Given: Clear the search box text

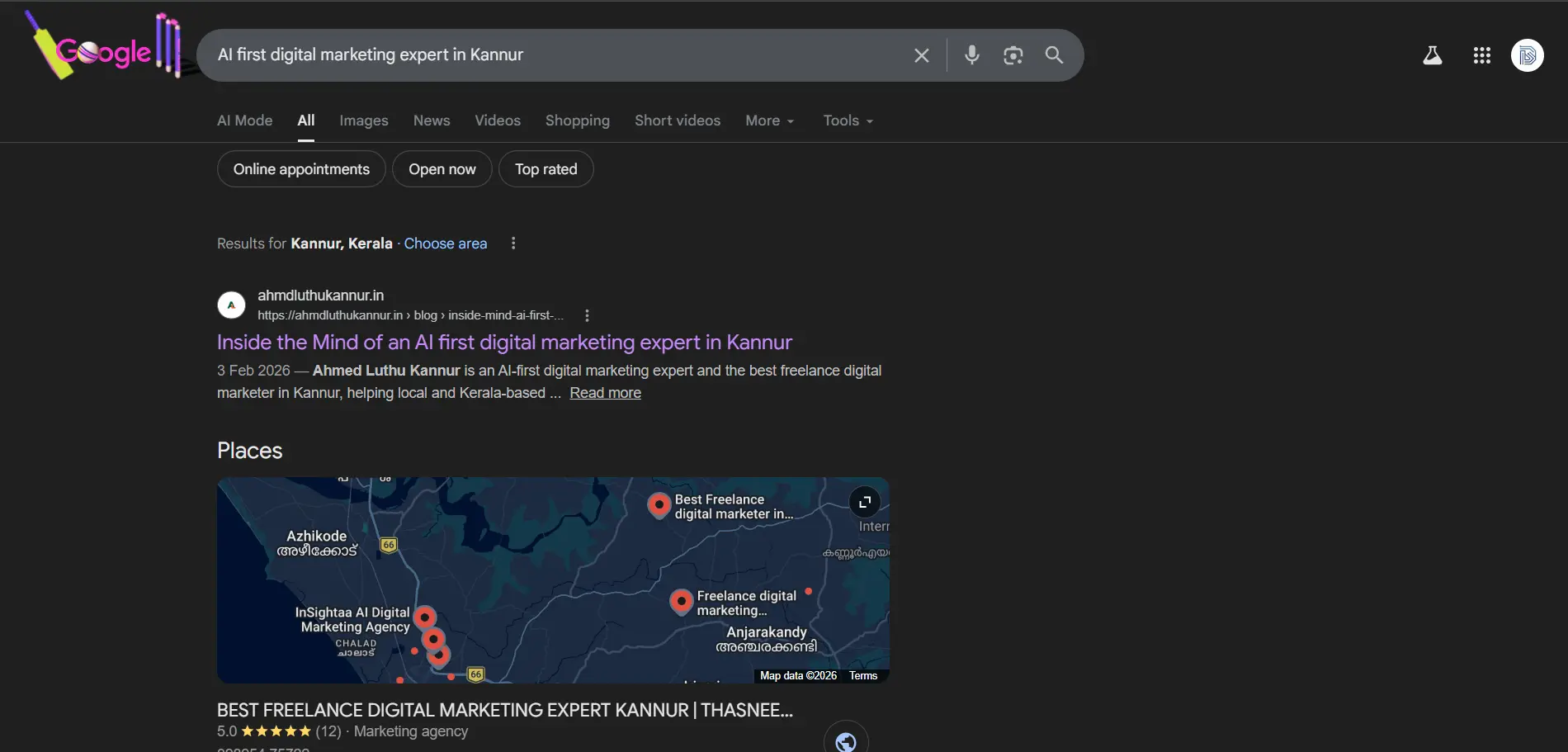Looking at the screenshot, I should (x=921, y=55).
